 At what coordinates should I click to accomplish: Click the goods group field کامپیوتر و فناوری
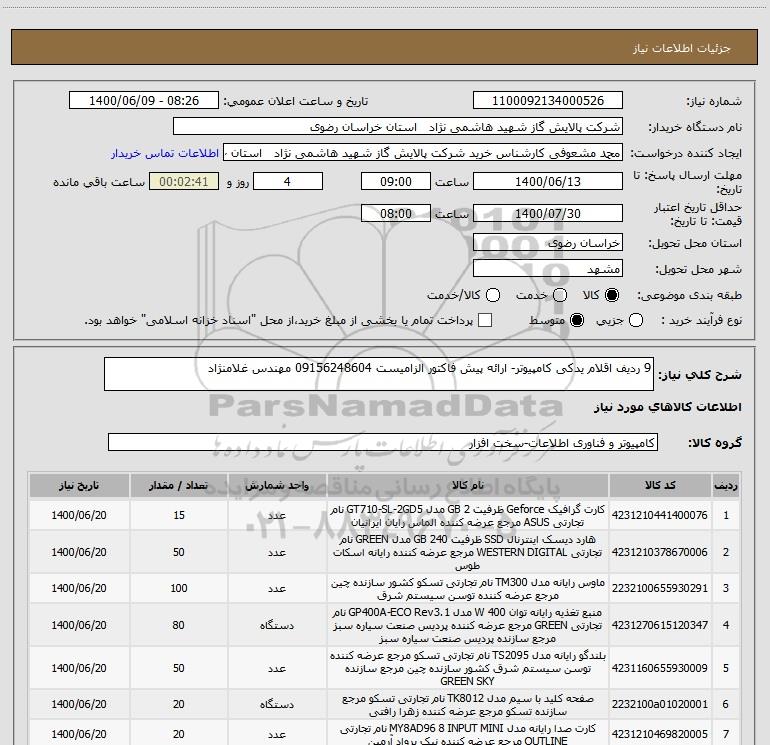click(382, 442)
